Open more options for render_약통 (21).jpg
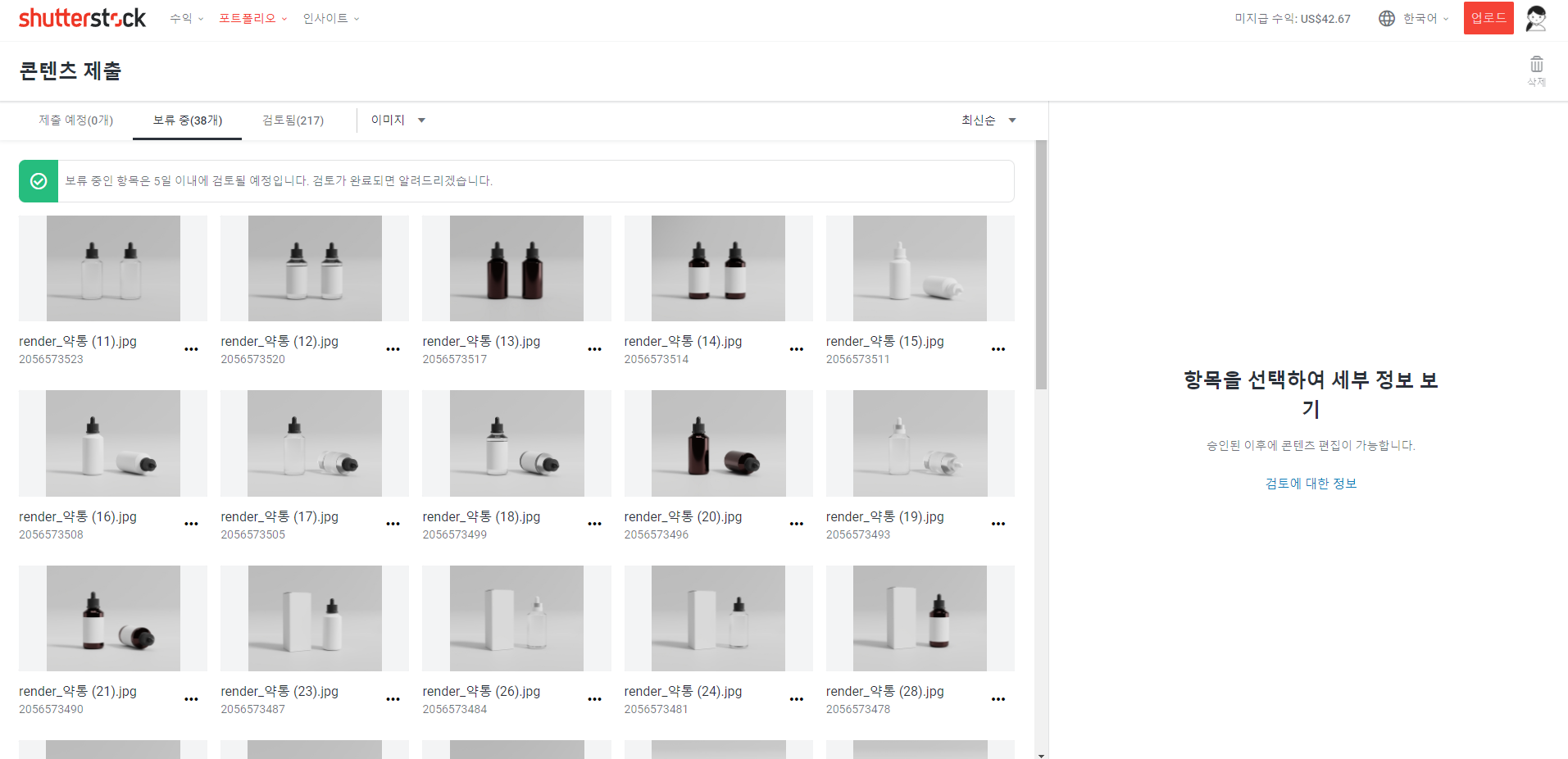Image resolution: width=1568 pixels, height=759 pixels. [x=191, y=699]
